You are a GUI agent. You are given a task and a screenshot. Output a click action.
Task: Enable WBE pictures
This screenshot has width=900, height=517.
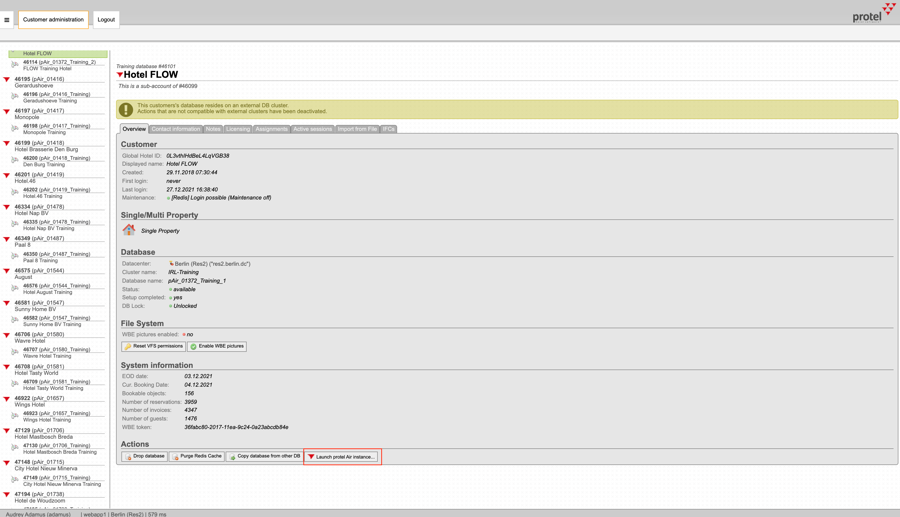click(x=217, y=346)
